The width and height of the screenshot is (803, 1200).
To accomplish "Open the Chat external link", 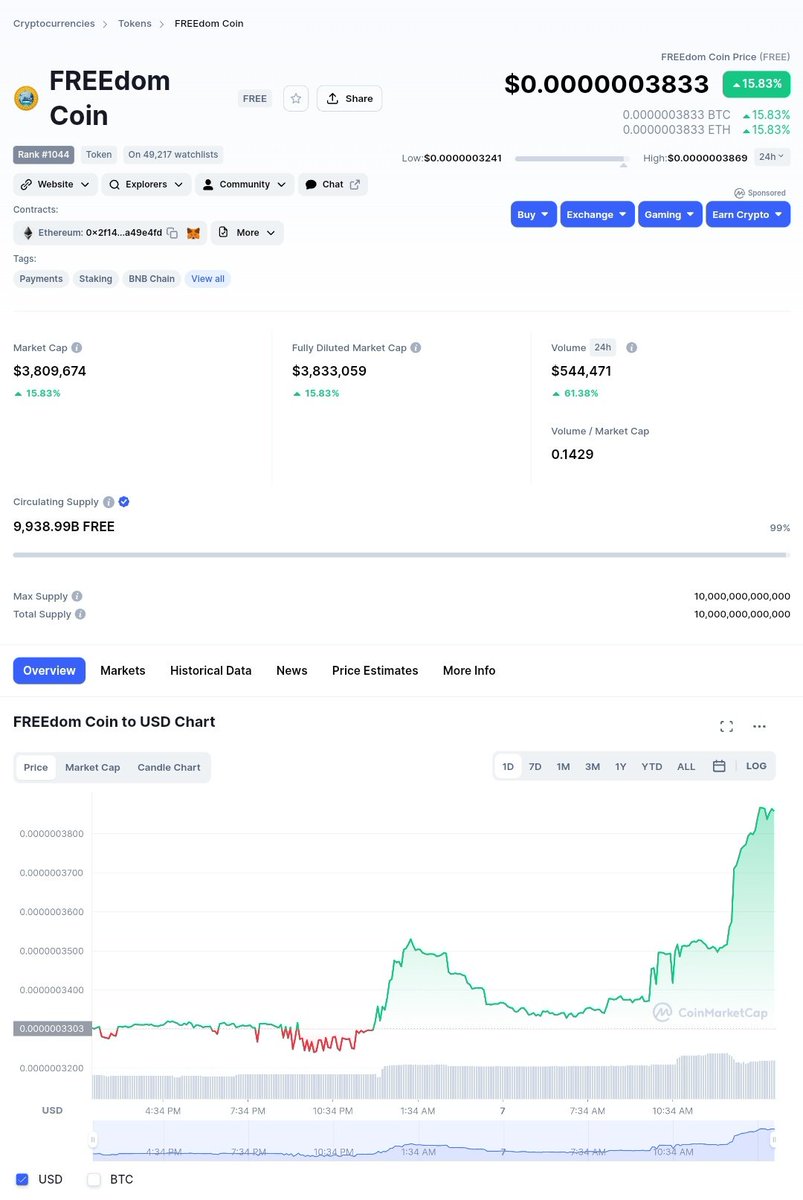I will coord(333,184).
